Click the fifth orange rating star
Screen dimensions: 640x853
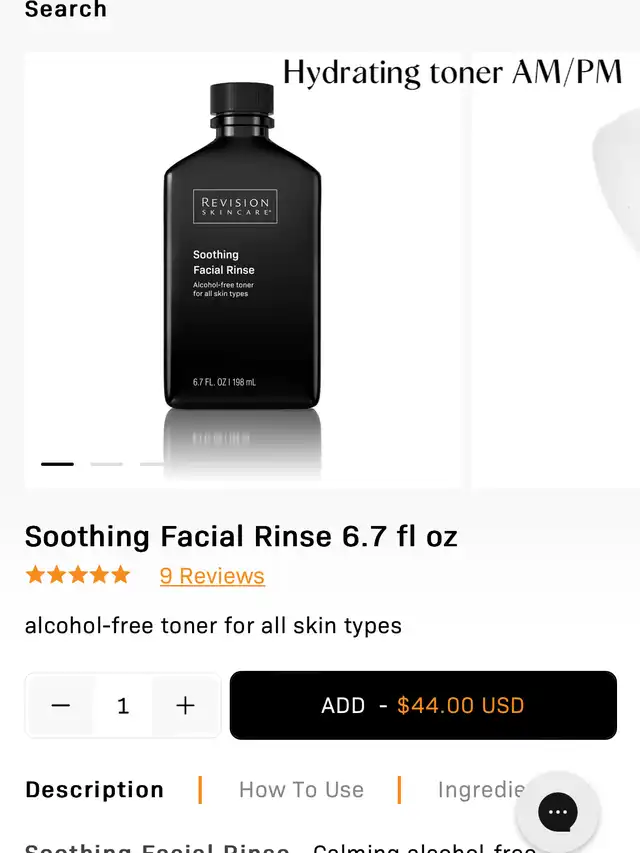[120, 575]
